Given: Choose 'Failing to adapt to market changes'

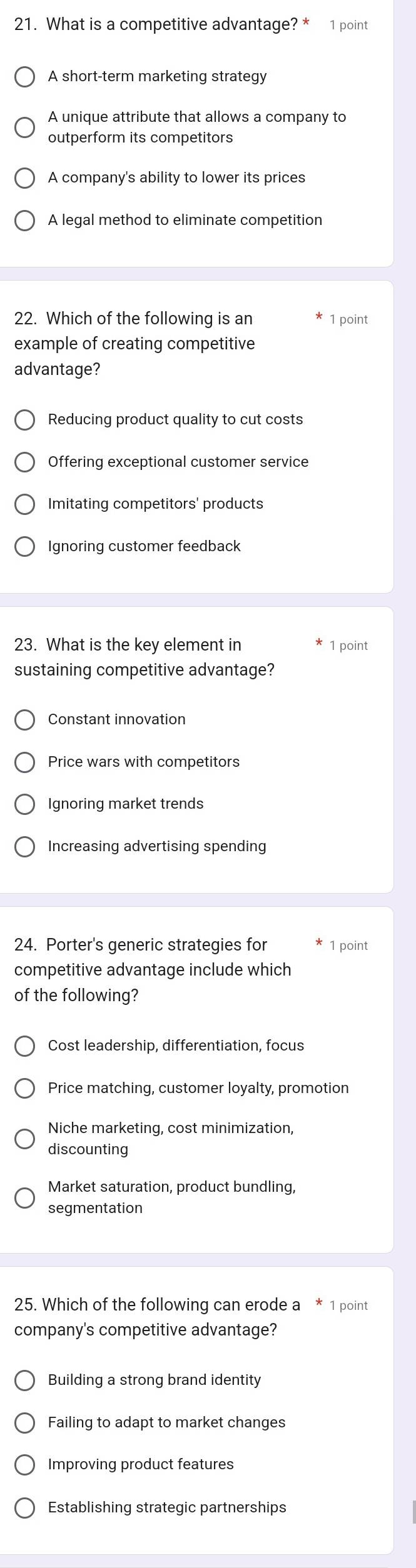Looking at the screenshot, I should pos(25,1423).
